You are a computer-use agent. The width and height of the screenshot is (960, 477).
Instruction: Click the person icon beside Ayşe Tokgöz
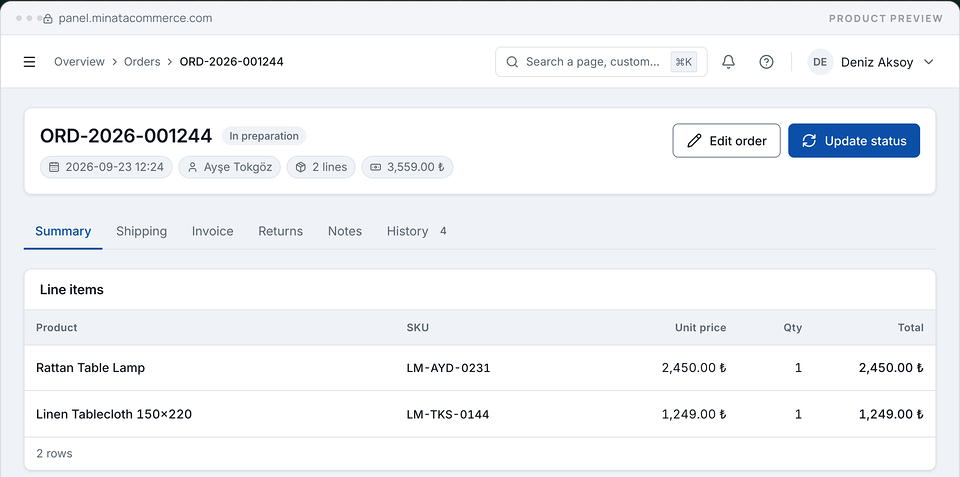[192, 167]
